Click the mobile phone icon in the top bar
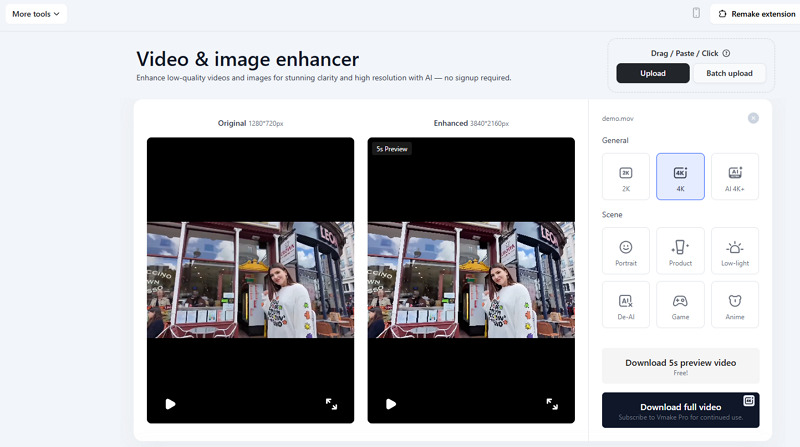Viewport: 800px width, 447px height. coord(696,13)
